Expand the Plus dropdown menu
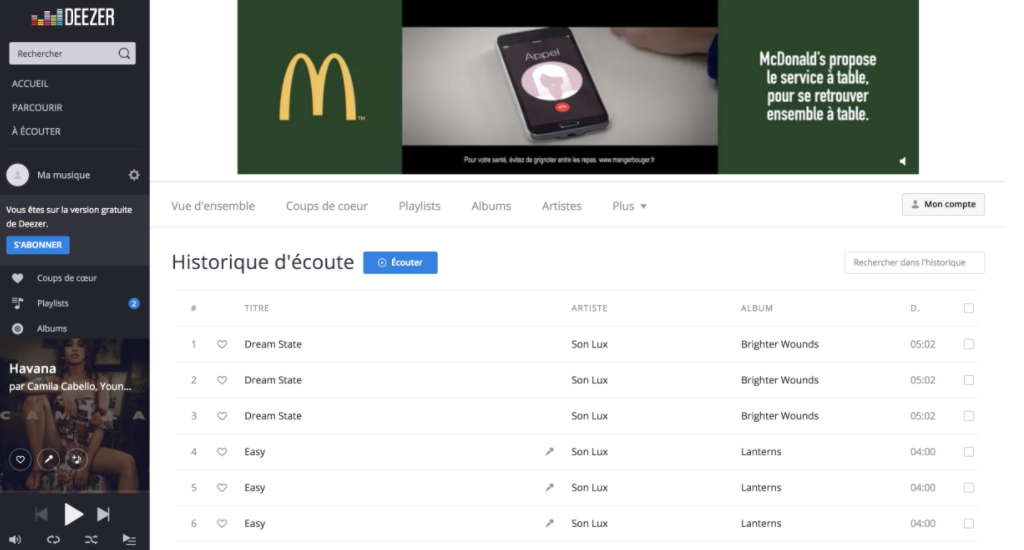 click(630, 206)
